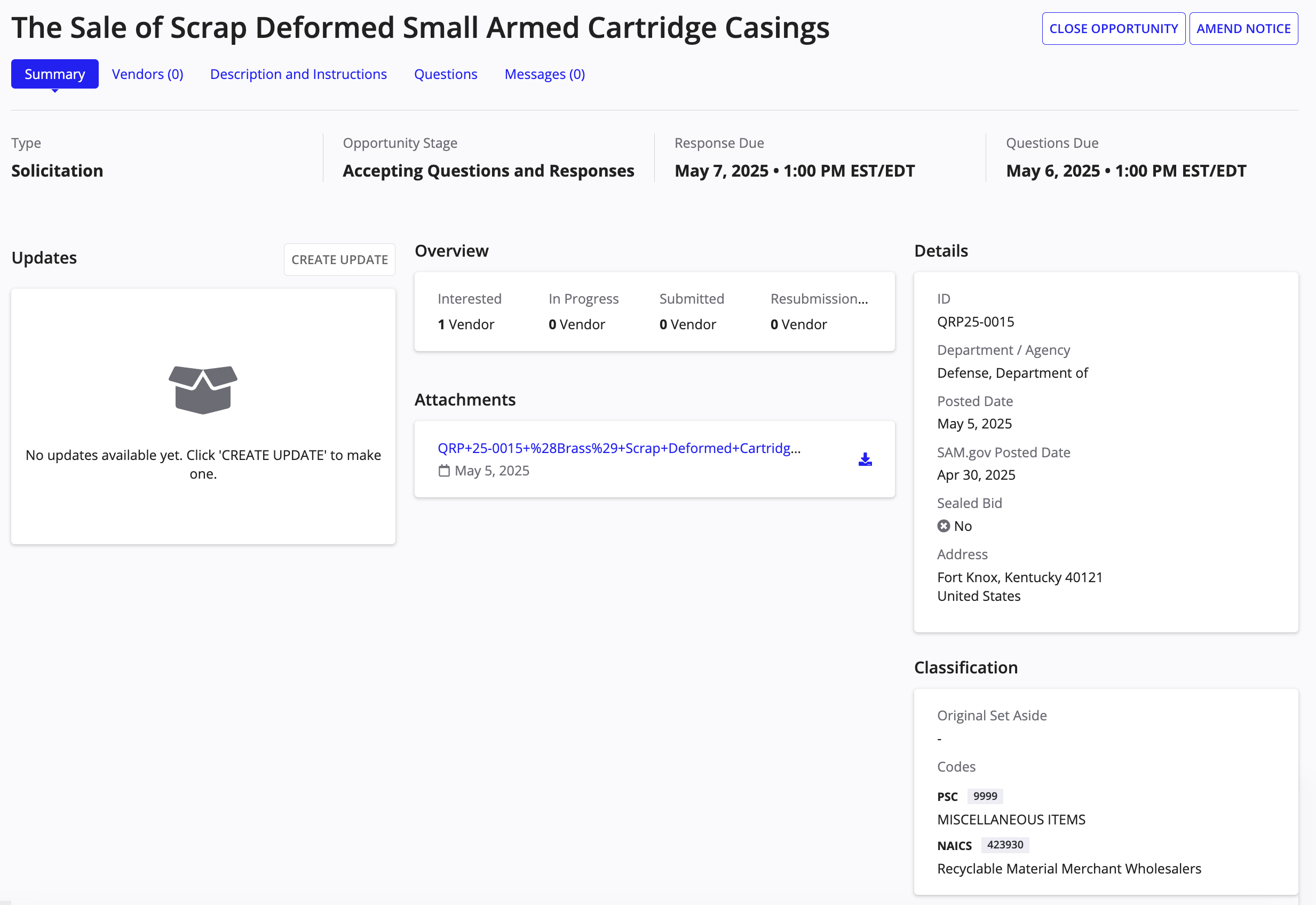Click 'Accepting Questions and Responses' stage

pos(488,171)
